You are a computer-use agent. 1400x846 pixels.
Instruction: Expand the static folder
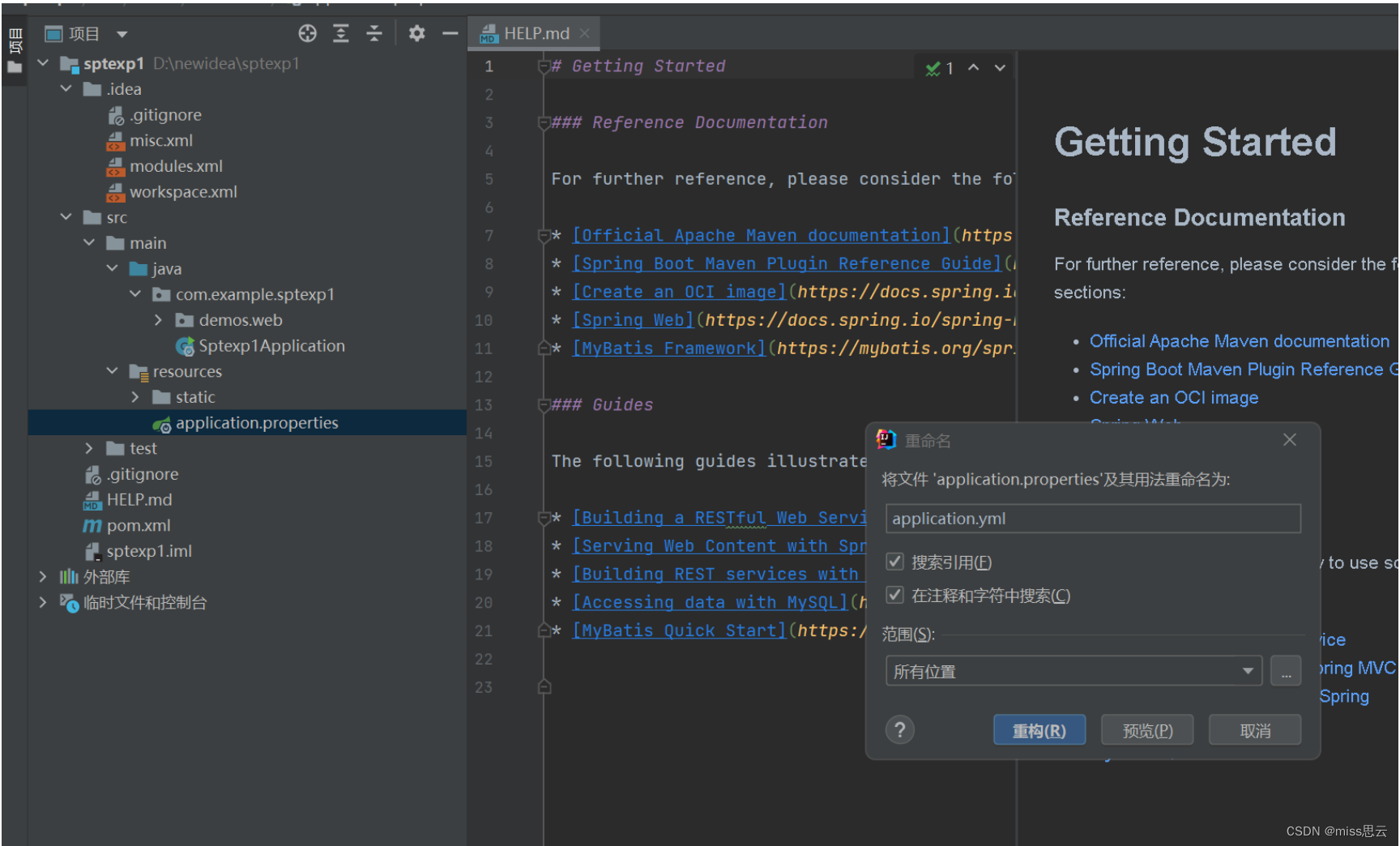pyautogui.click(x=135, y=397)
